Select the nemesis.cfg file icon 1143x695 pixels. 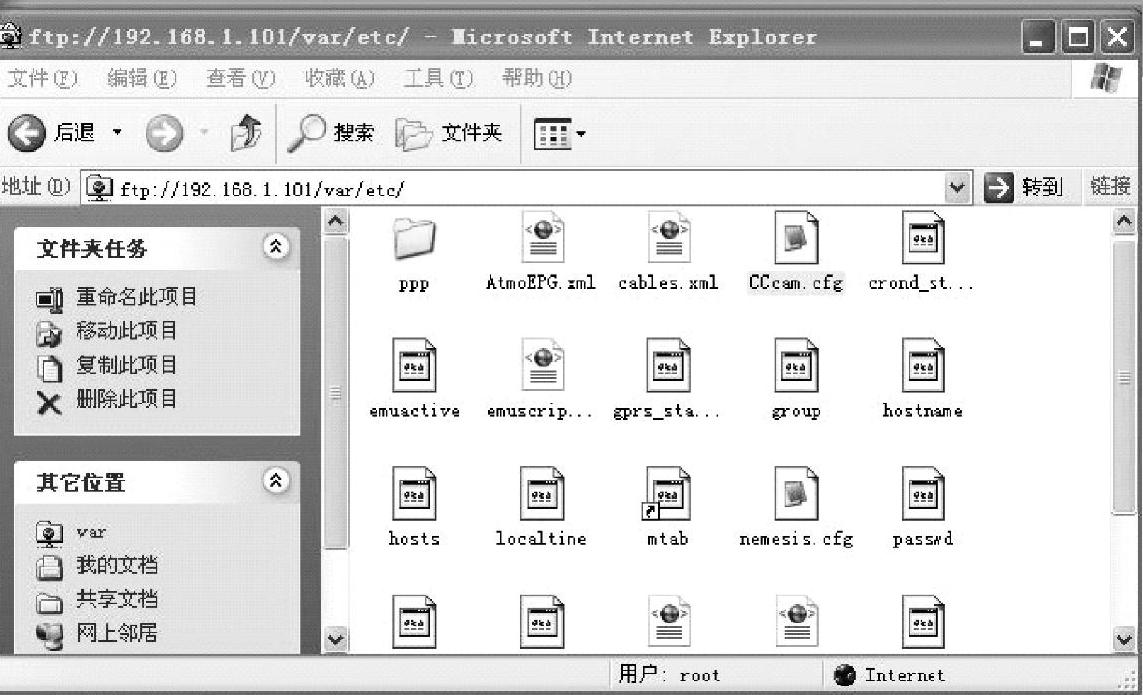[796, 494]
